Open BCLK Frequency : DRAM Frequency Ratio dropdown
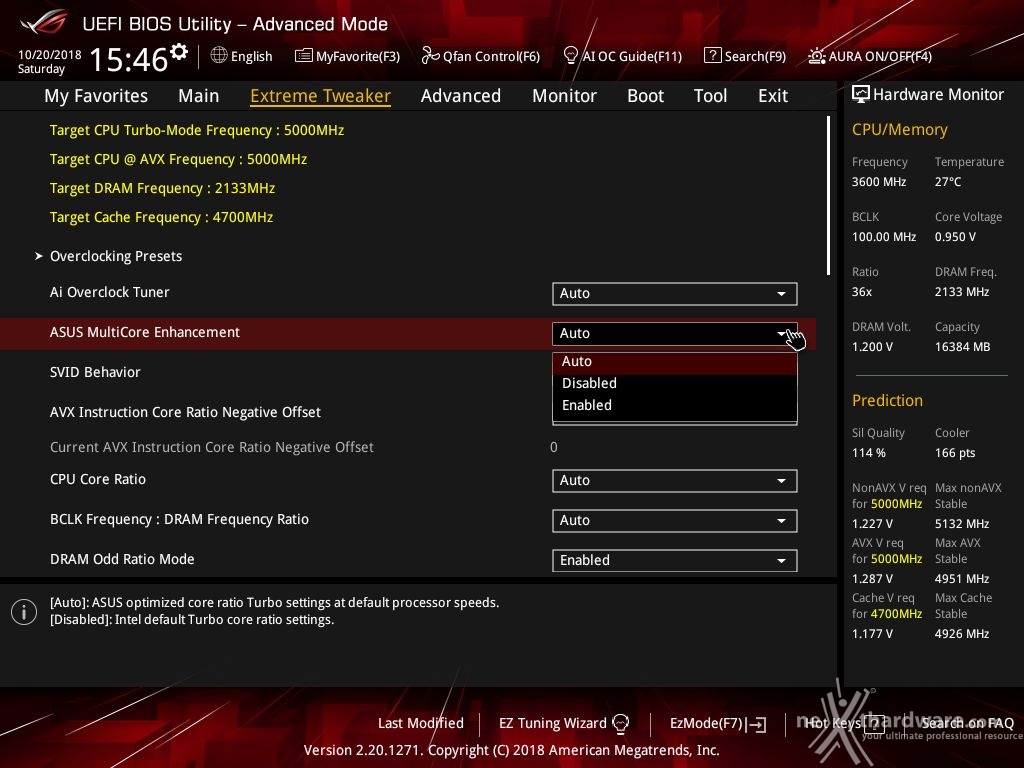This screenshot has width=1024, height=768. pos(675,520)
